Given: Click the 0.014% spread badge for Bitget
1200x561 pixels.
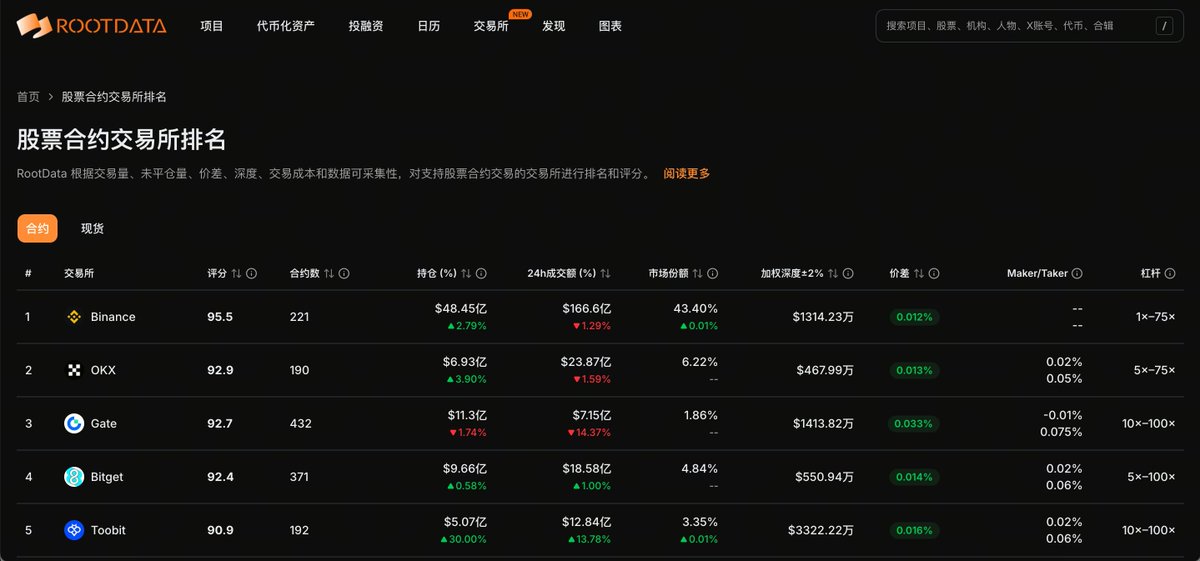Looking at the screenshot, I should coord(914,477).
